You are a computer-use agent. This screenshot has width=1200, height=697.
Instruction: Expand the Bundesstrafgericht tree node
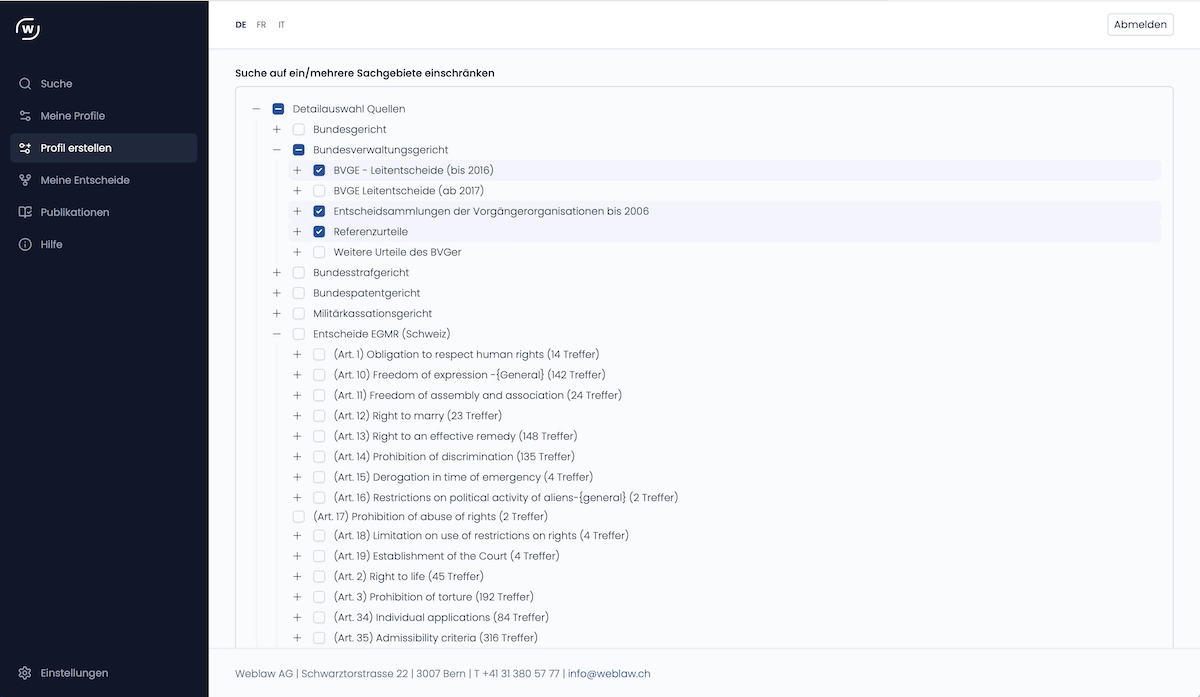pyautogui.click(x=277, y=273)
